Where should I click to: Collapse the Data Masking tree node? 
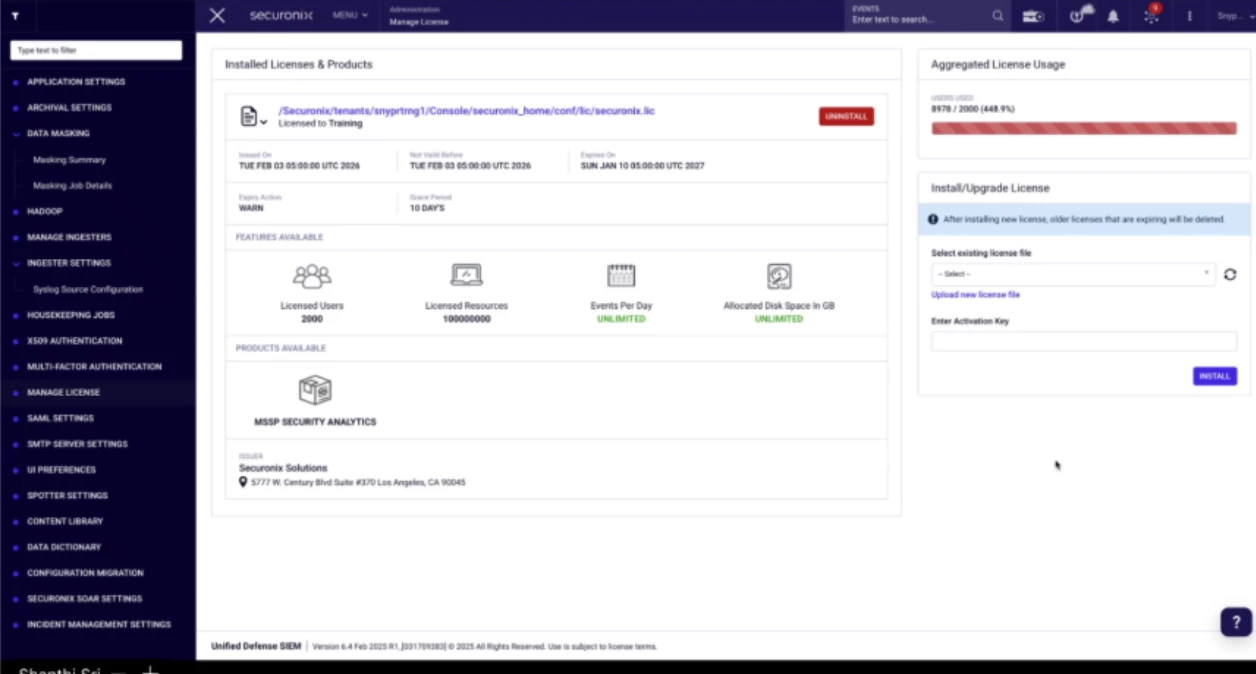coord(16,133)
